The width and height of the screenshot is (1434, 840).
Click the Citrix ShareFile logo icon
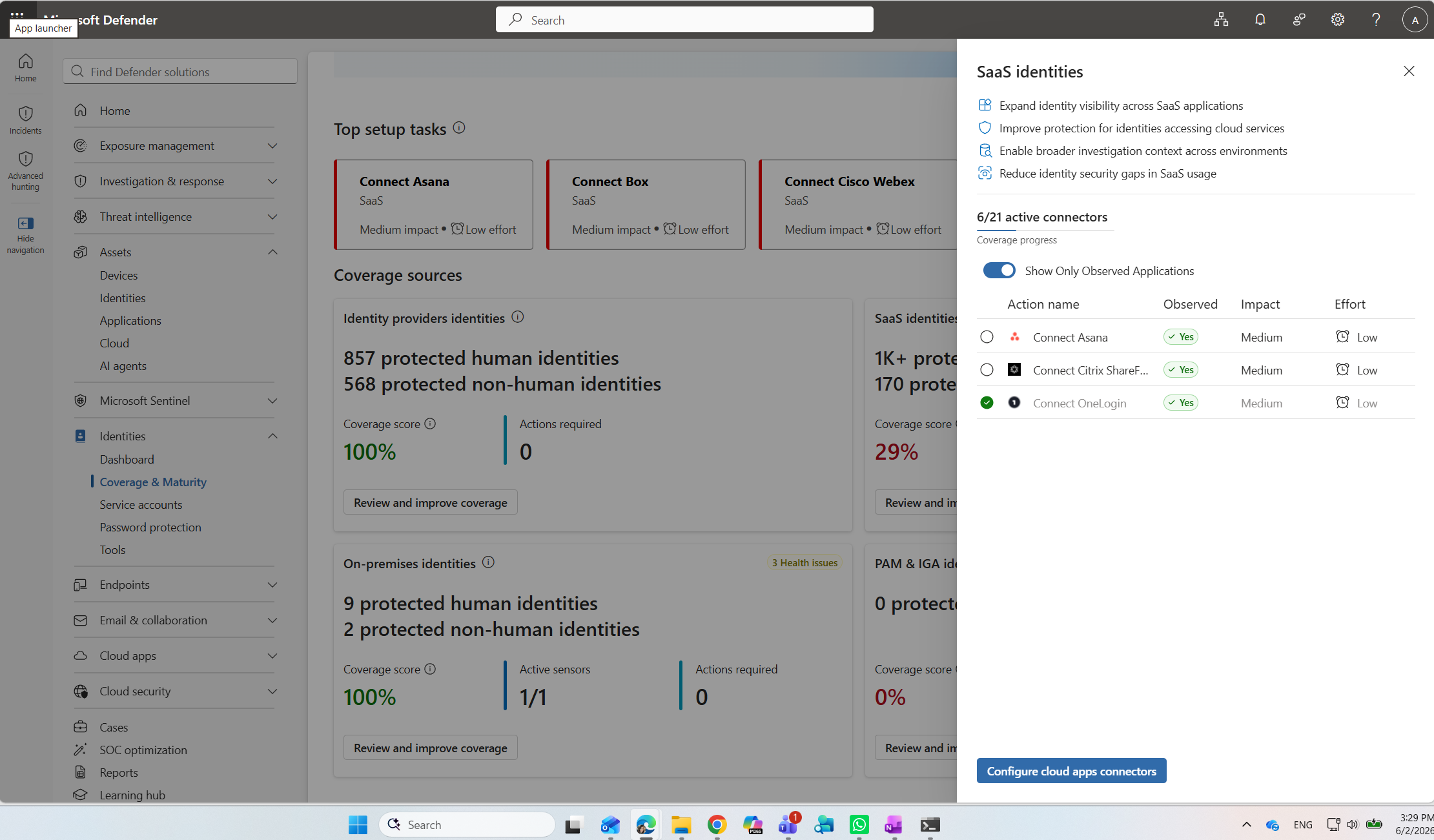point(1015,369)
